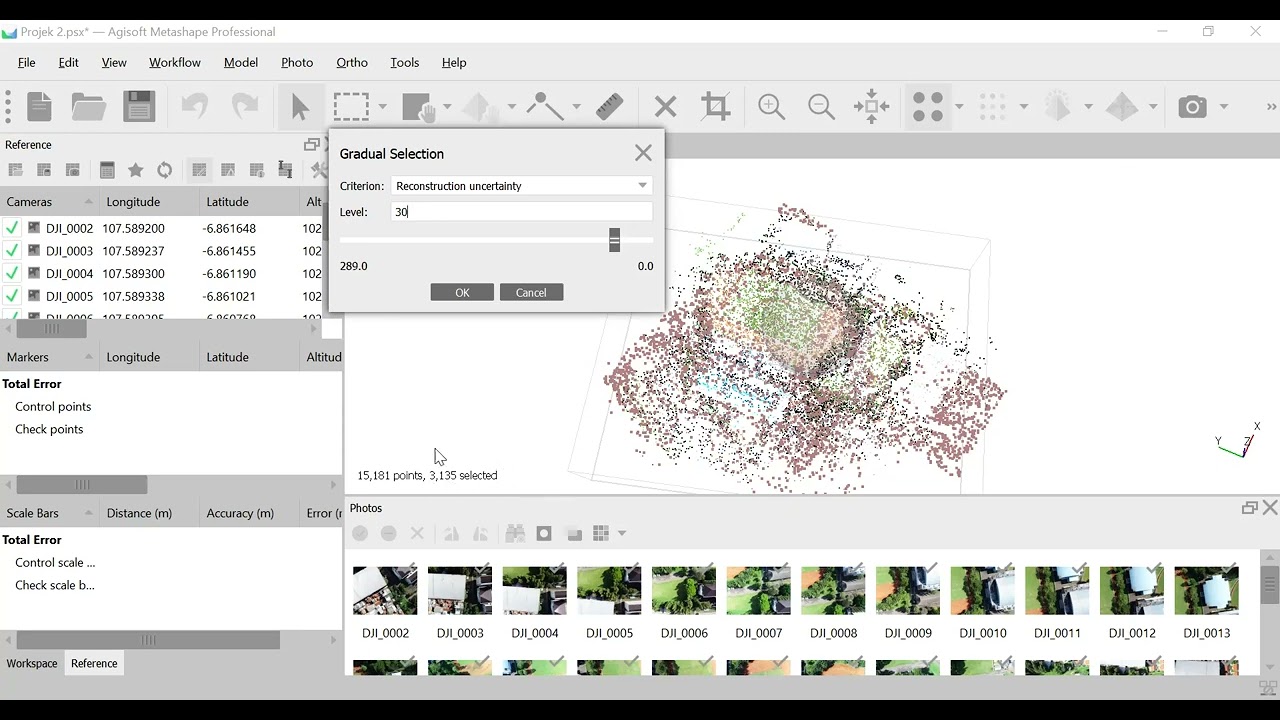Close the Gradual Selection dialog
This screenshot has width=1280, height=720.
643,153
